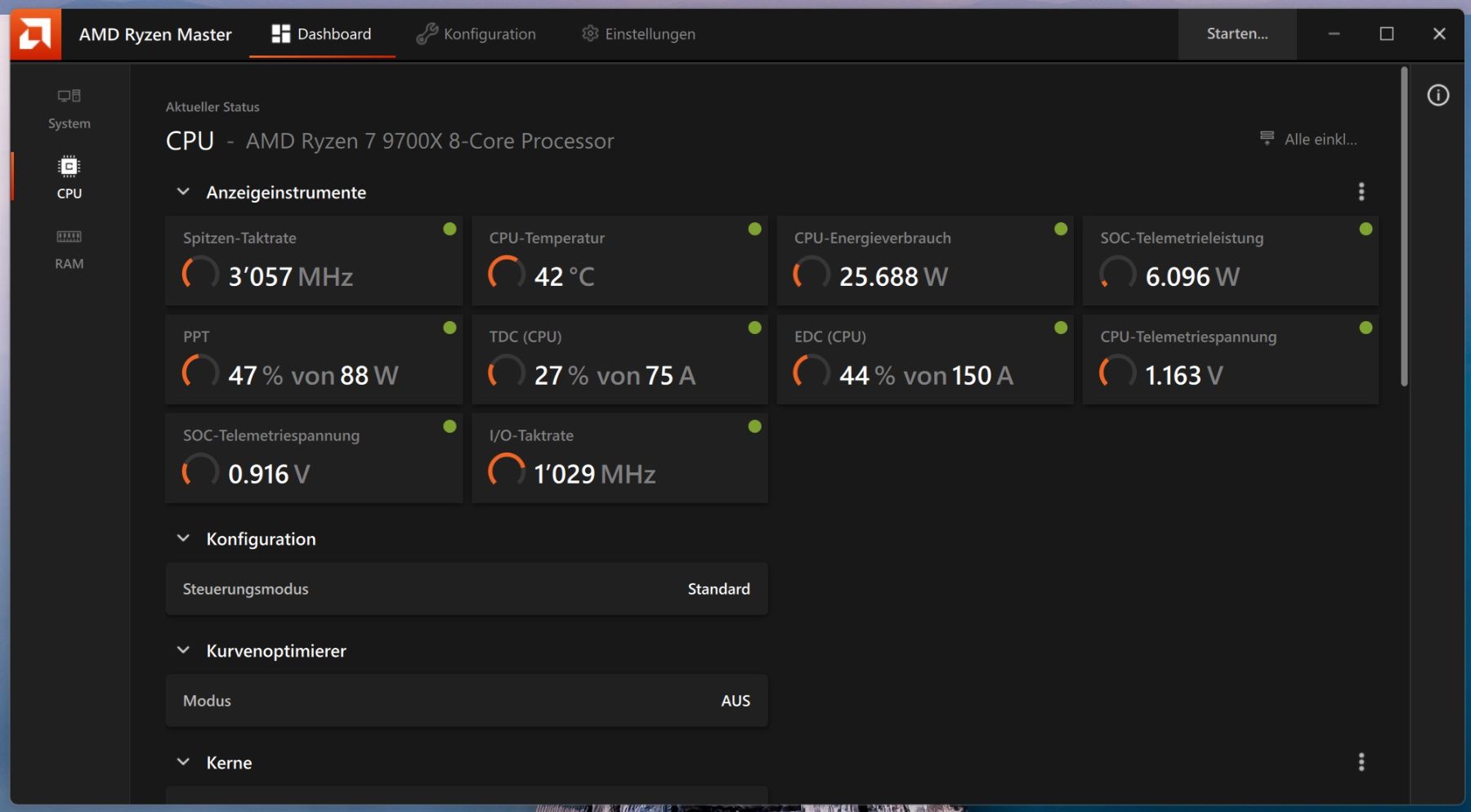1471x812 pixels.
Task: Click the AMD Ryzen 7 9700X processor name
Action: (x=430, y=141)
